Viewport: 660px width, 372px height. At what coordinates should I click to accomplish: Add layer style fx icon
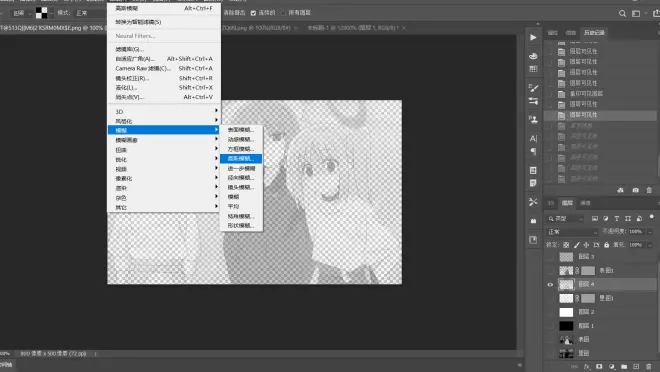(x=587, y=367)
